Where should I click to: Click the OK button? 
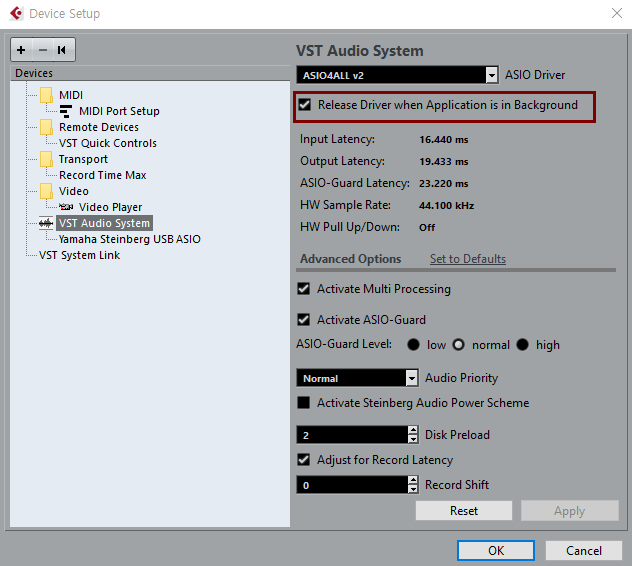pos(496,551)
